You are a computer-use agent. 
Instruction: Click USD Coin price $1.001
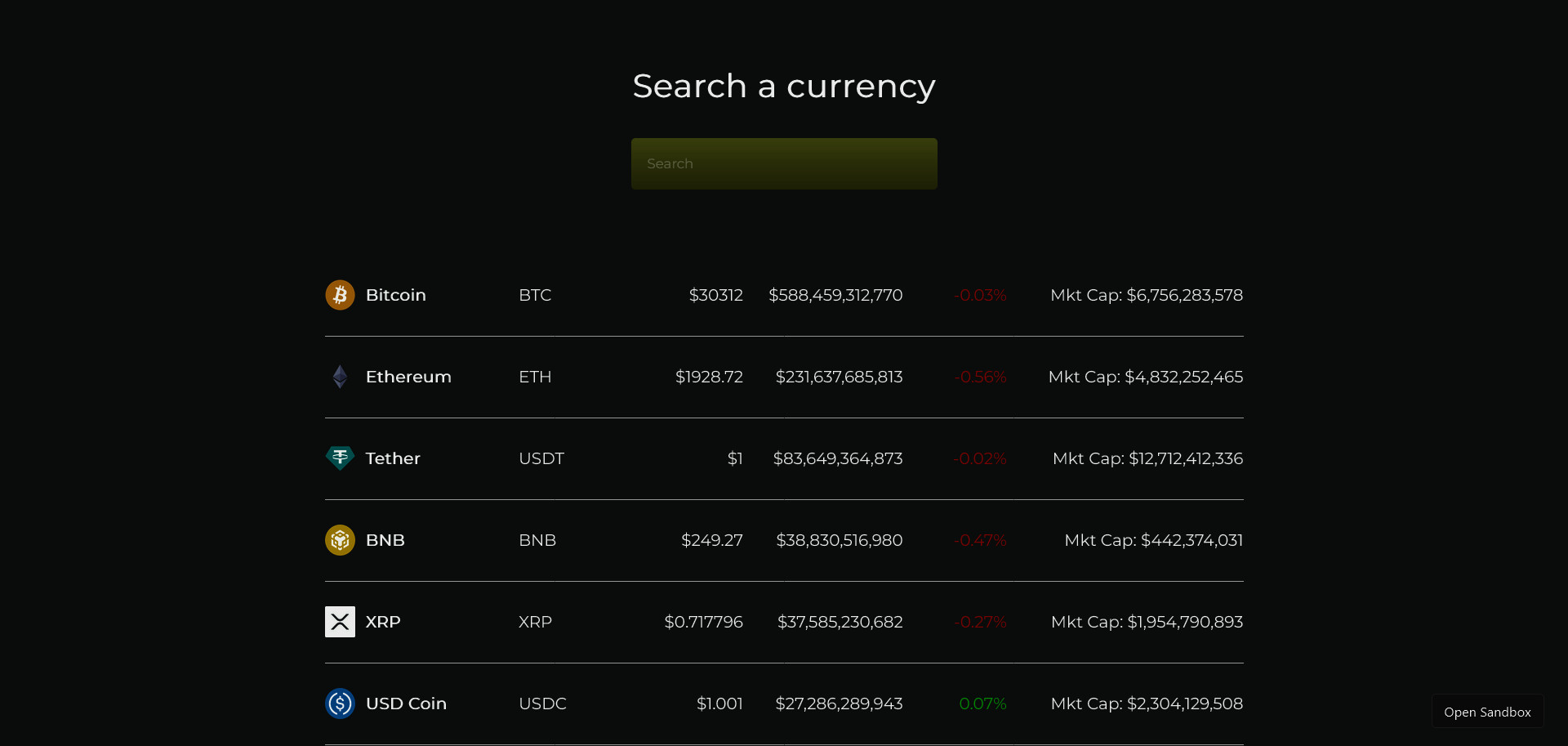click(719, 704)
